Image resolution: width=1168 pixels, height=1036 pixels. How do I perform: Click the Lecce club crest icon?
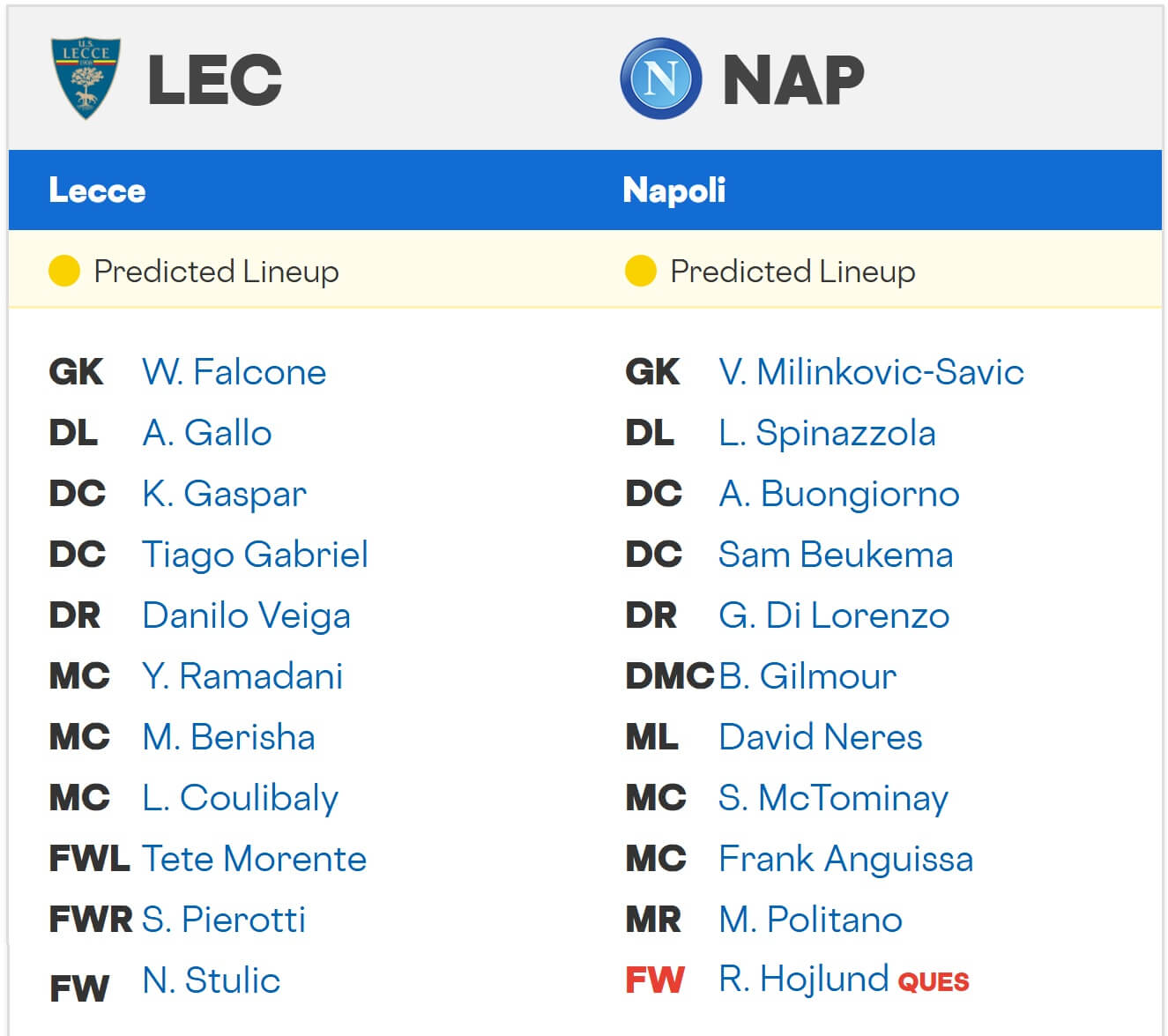[86, 78]
